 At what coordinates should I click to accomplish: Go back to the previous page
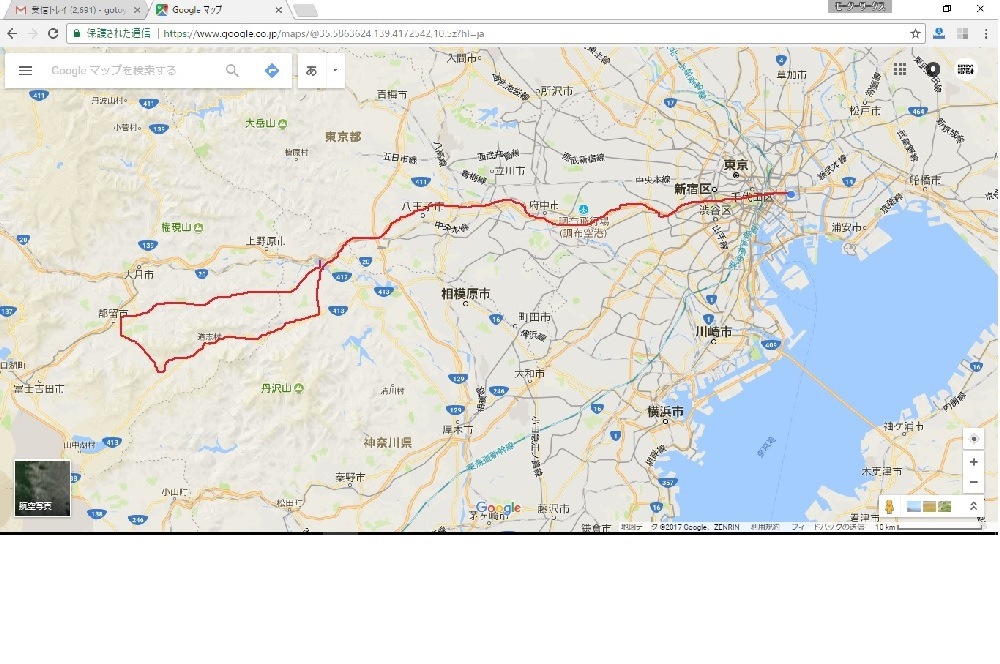pyautogui.click(x=12, y=33)
